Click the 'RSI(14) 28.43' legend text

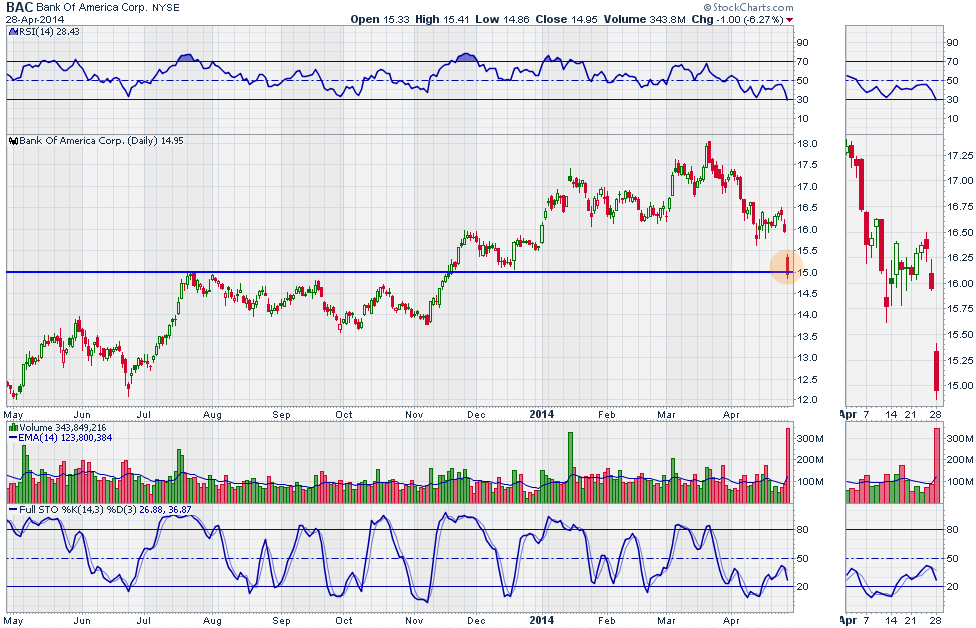click(x=49, y=32)
